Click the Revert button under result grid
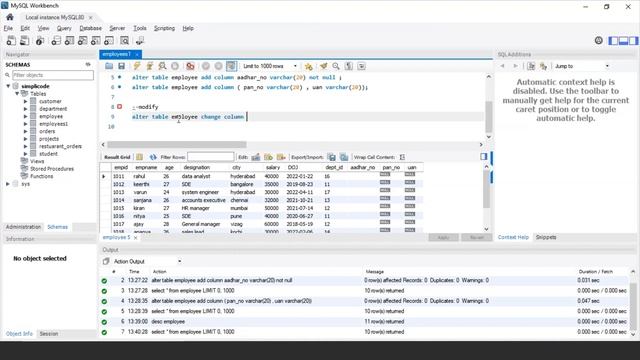 476,238
